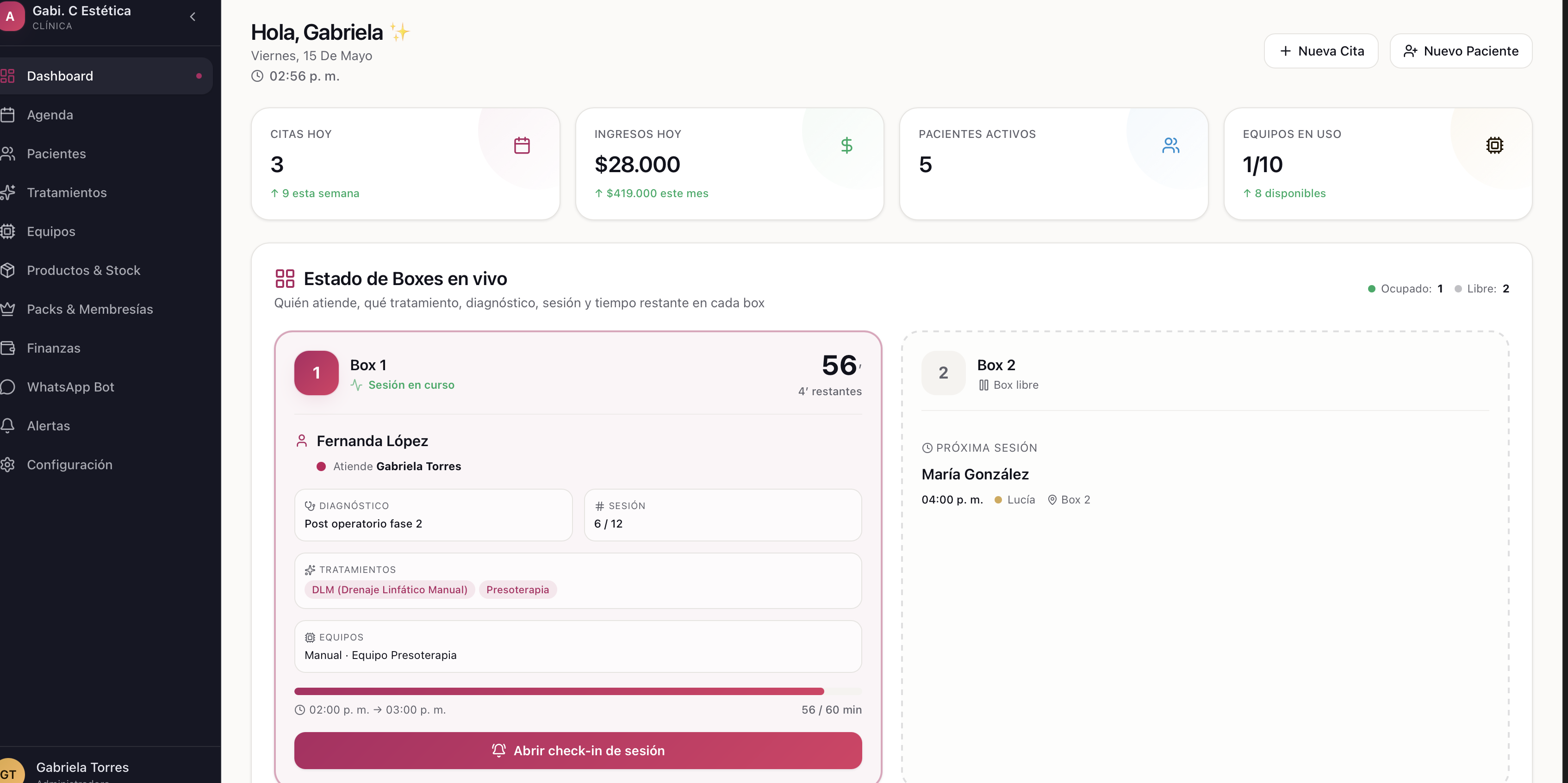Click 'Manual · Equipo Presoterapia' text
The width and height of the screenshot is (1568, 783).
coord(380,656)
